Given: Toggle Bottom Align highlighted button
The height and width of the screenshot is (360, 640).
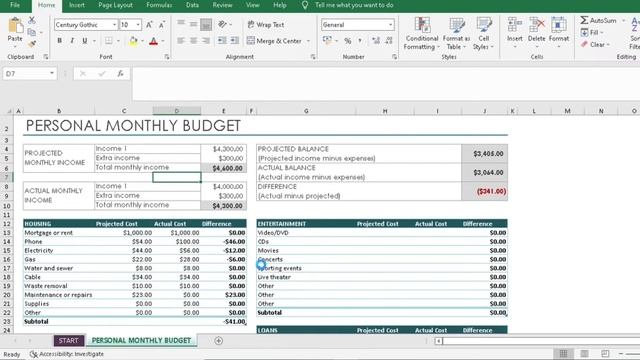Looking at the screenshot, I should coord(206,24).
